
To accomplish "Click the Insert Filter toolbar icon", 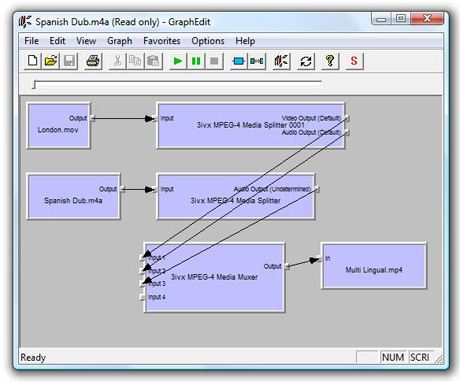I will click(239, 61).
